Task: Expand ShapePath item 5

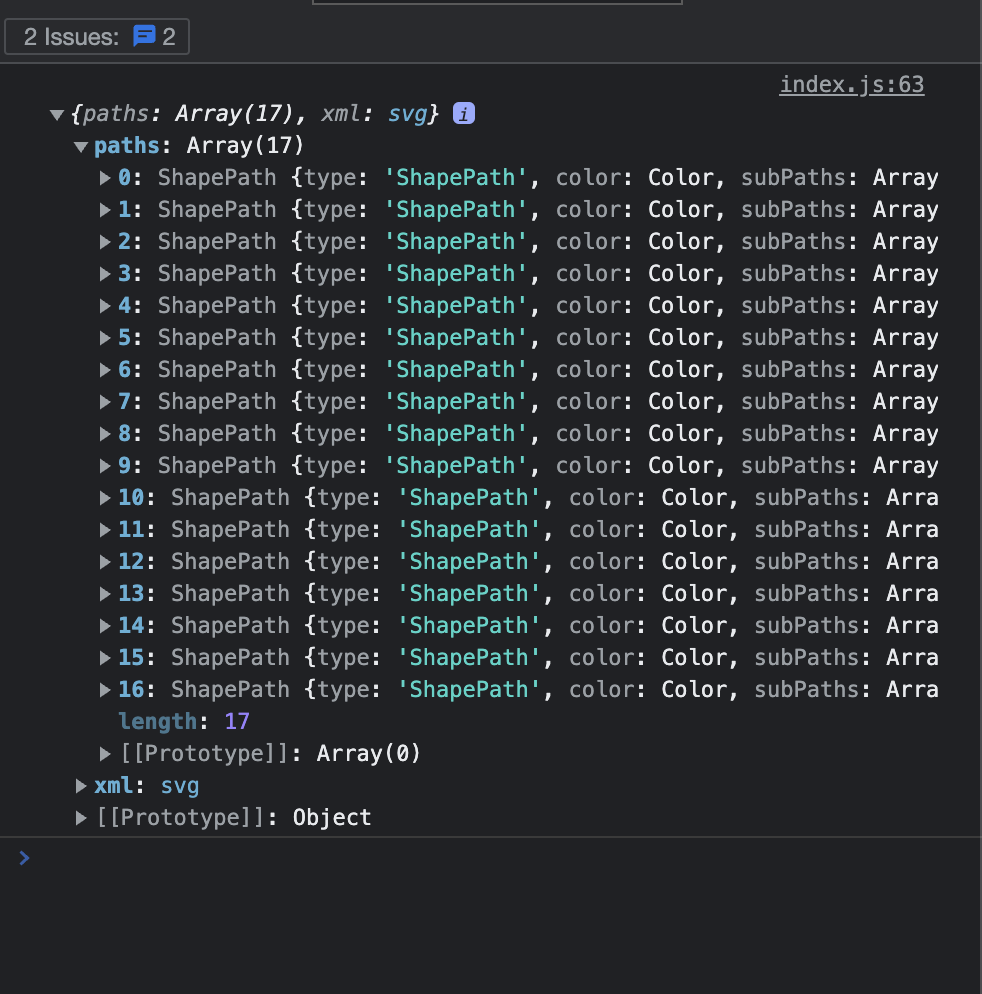Action: (105, 338)
